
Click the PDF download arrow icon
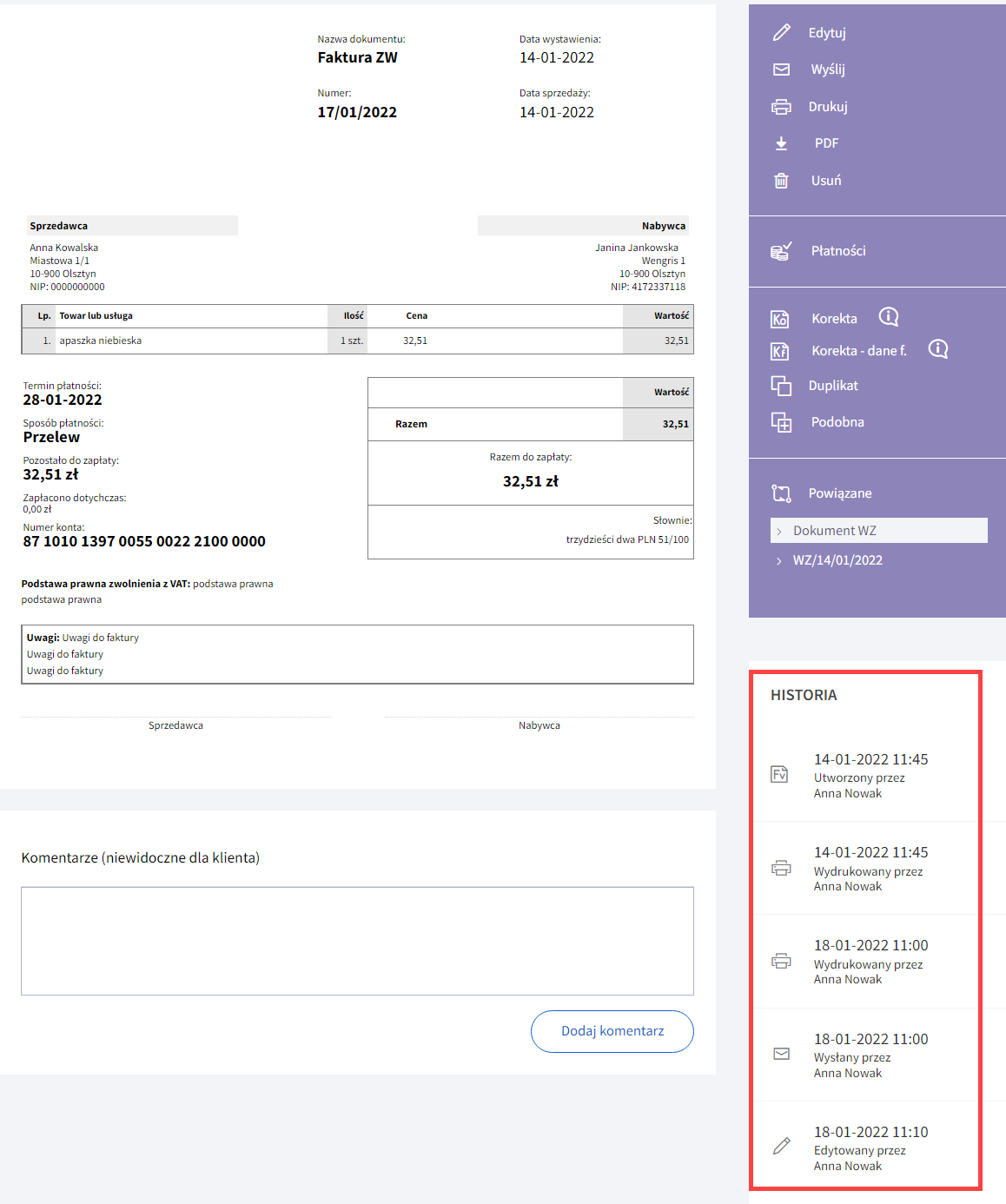point(782,143)
